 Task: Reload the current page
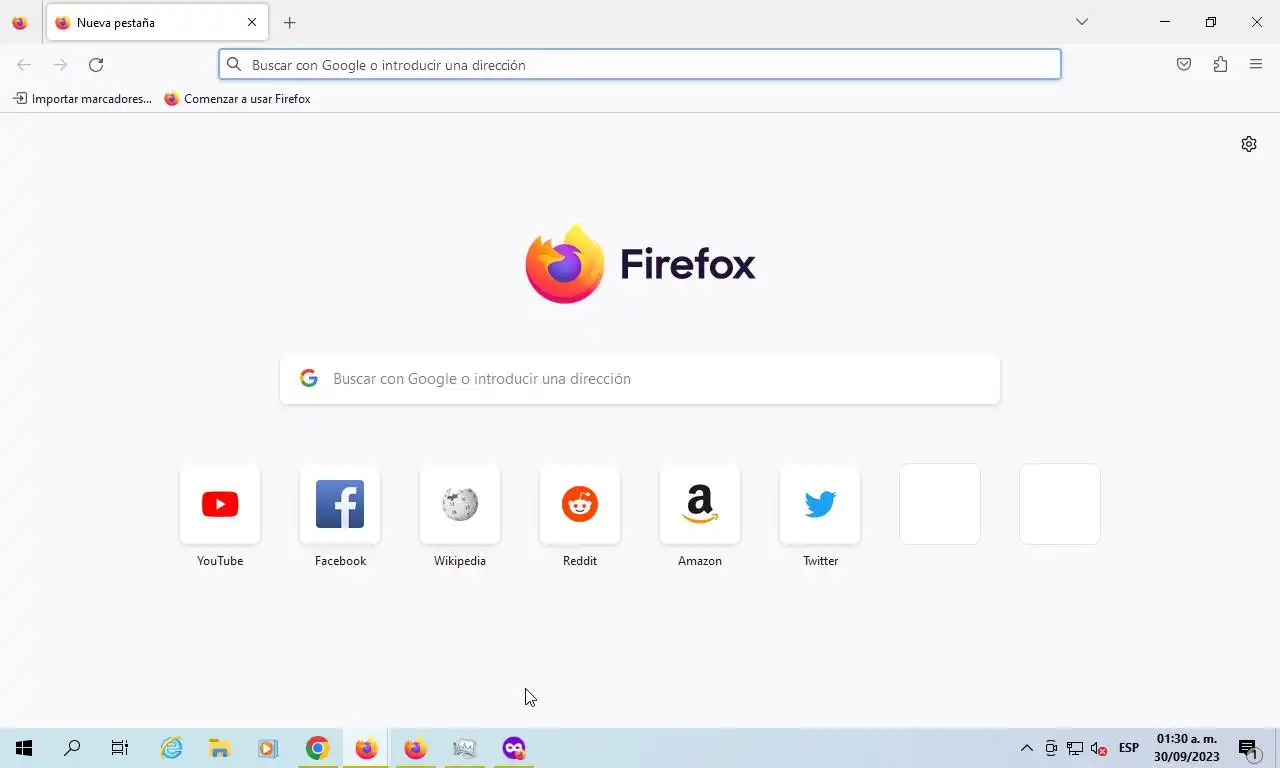coord(96,65)
